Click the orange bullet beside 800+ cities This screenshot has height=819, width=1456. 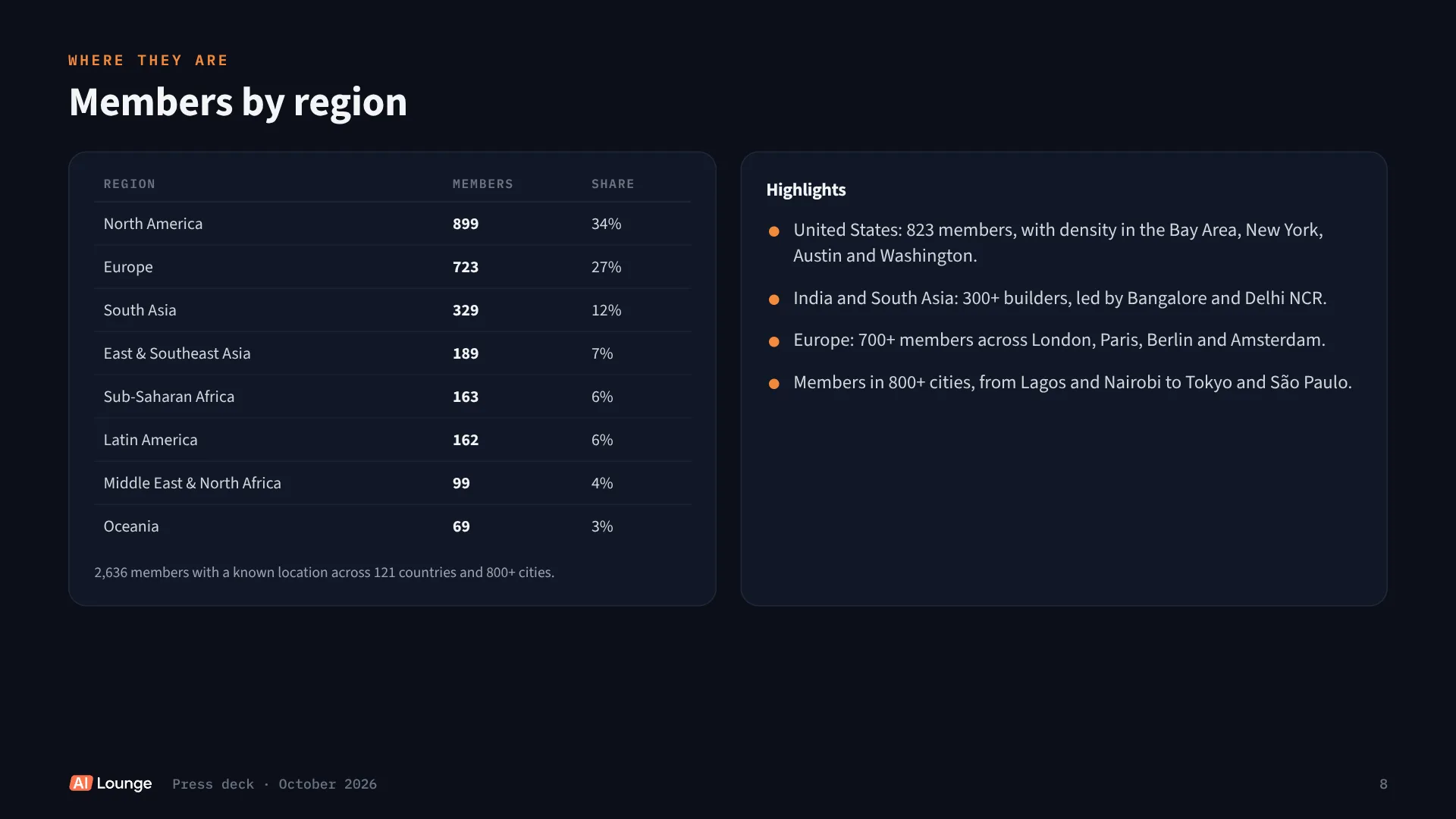click(773, 384)
